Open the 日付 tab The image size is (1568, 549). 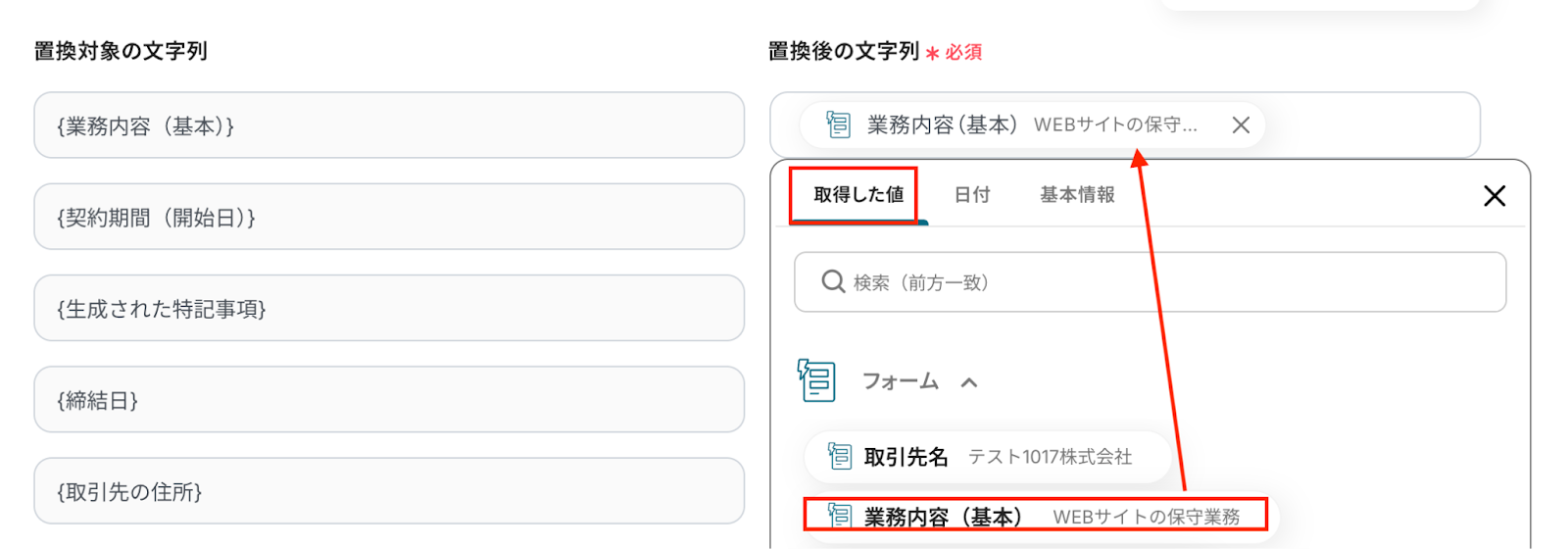[972, 195]
